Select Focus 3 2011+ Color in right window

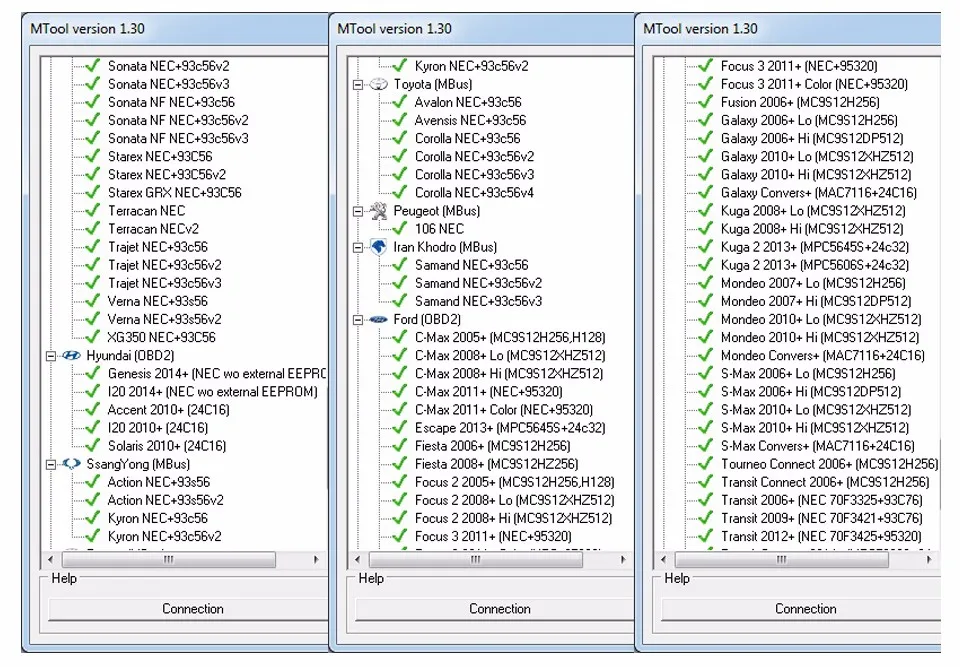point(814,84)
